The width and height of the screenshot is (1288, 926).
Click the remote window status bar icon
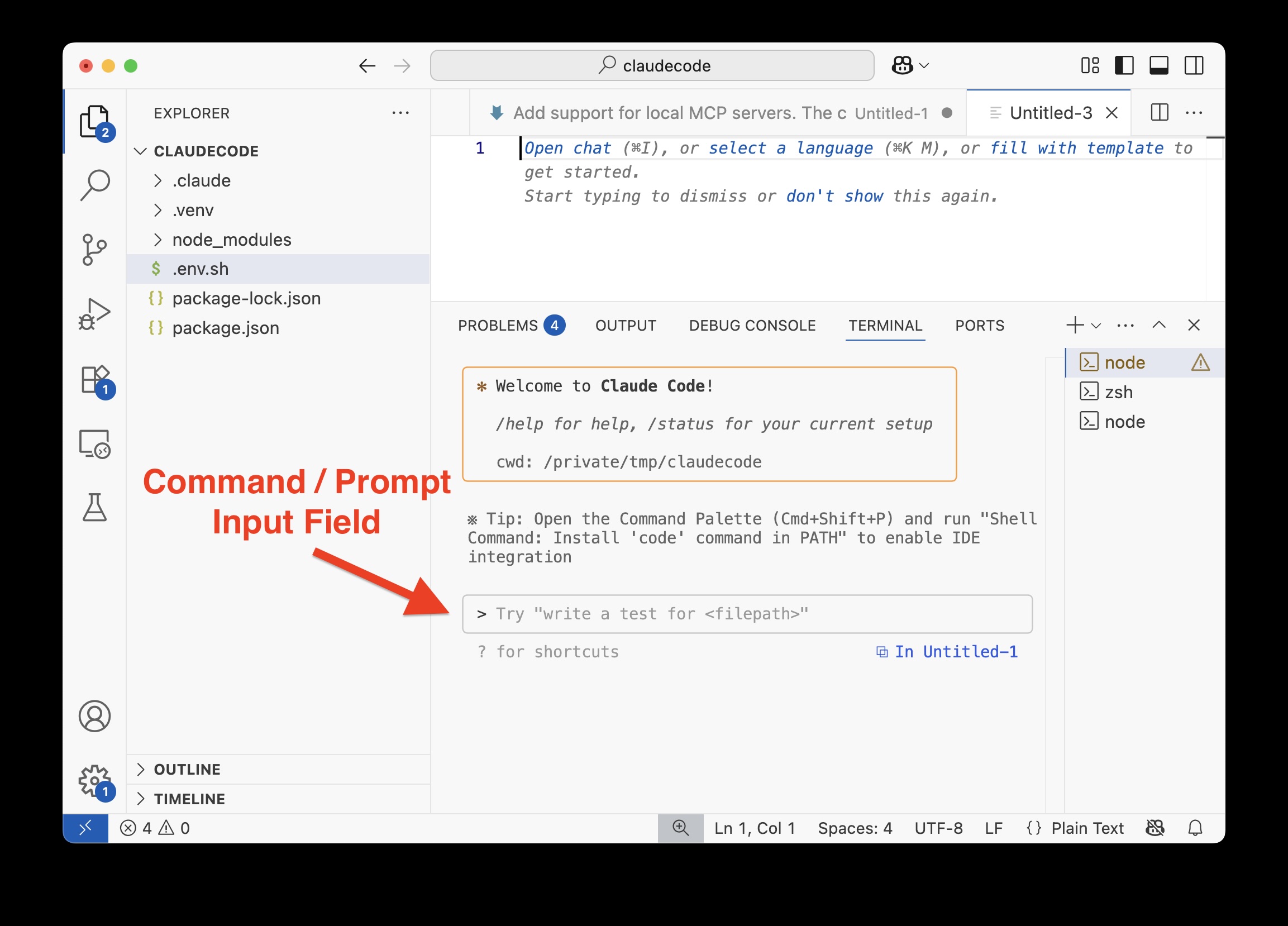85,828
